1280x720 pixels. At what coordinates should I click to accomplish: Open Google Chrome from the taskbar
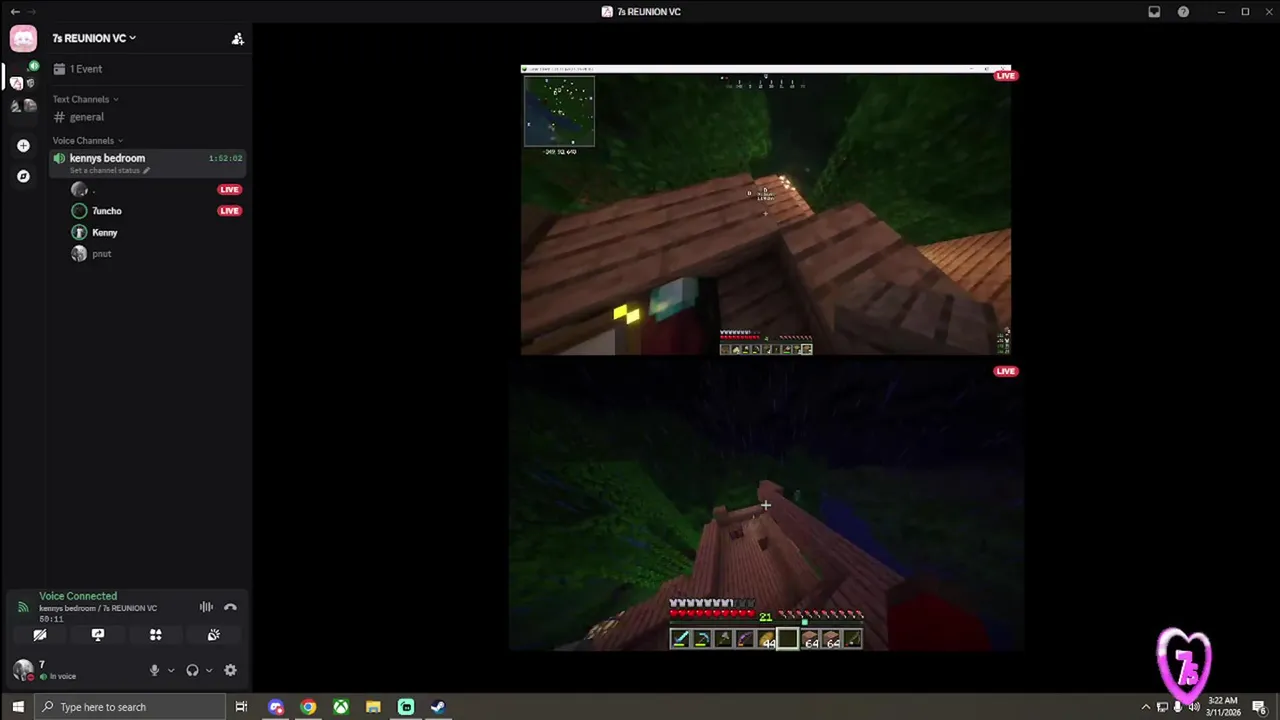[x=308, y=707]
